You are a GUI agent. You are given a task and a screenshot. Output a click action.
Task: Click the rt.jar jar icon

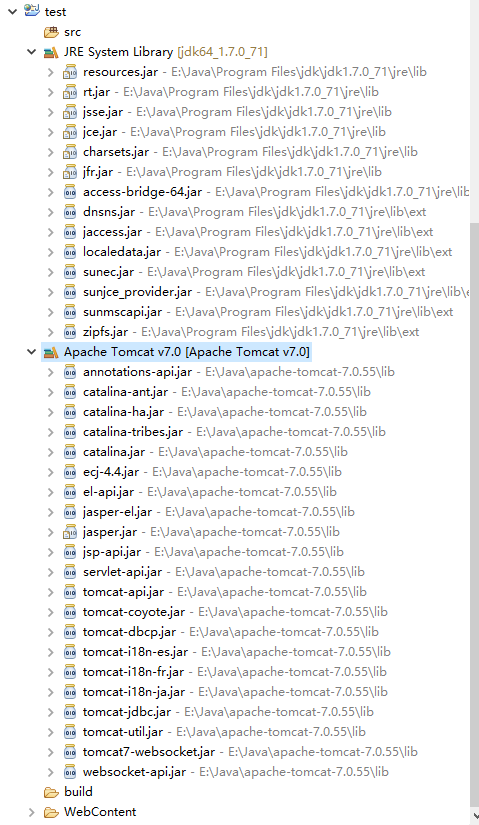point(70,92)
